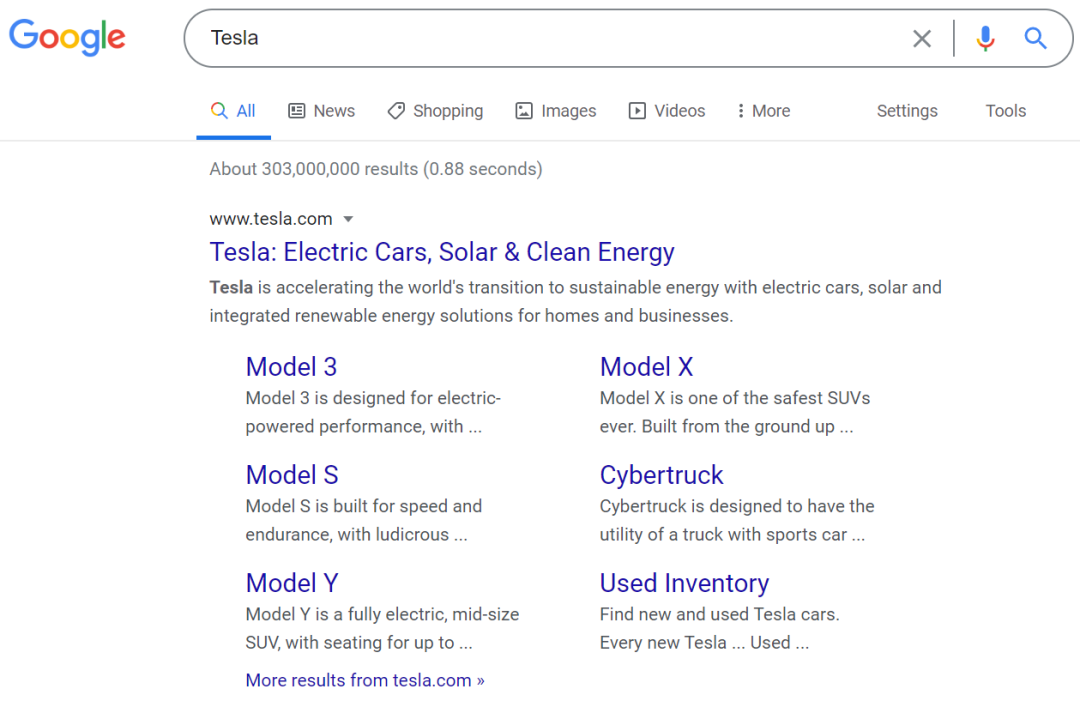Clear the search box with the X icon

point(922,39)
